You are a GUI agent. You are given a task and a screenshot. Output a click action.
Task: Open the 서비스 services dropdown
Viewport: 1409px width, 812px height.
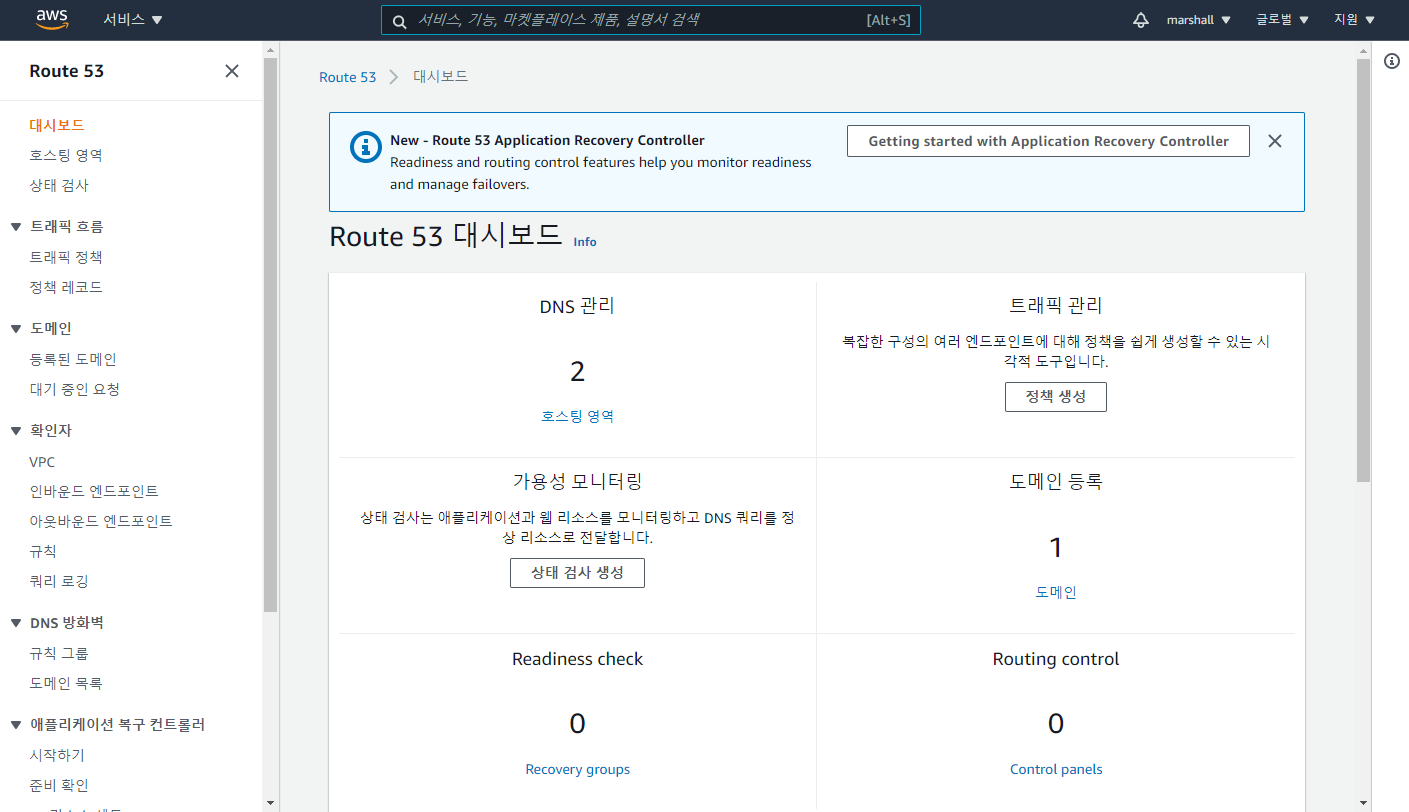point(133,20)
